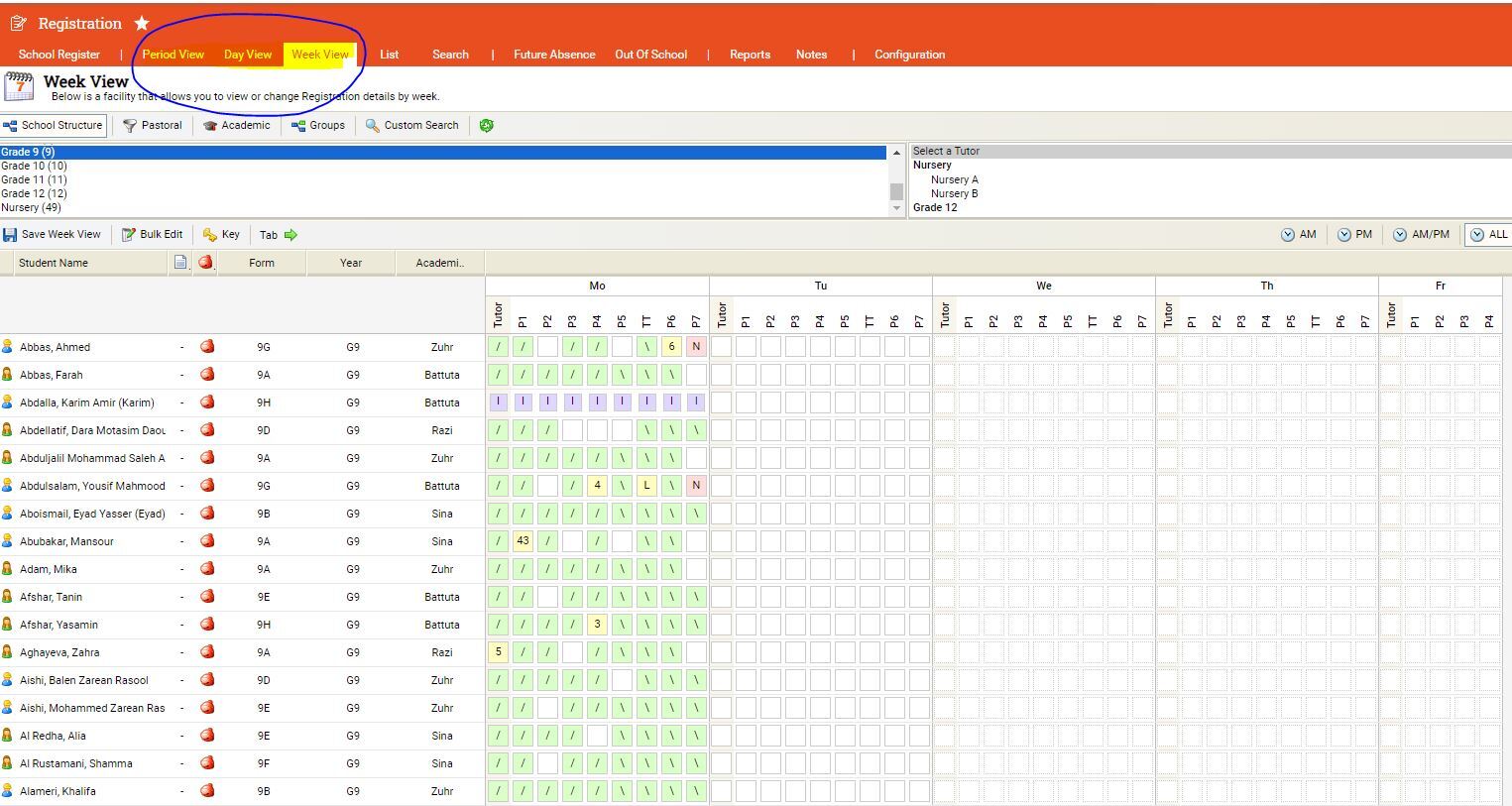Click the green Tab arrow icon
This screenshot has width=1512, height=806.
[x=291, y=235]
